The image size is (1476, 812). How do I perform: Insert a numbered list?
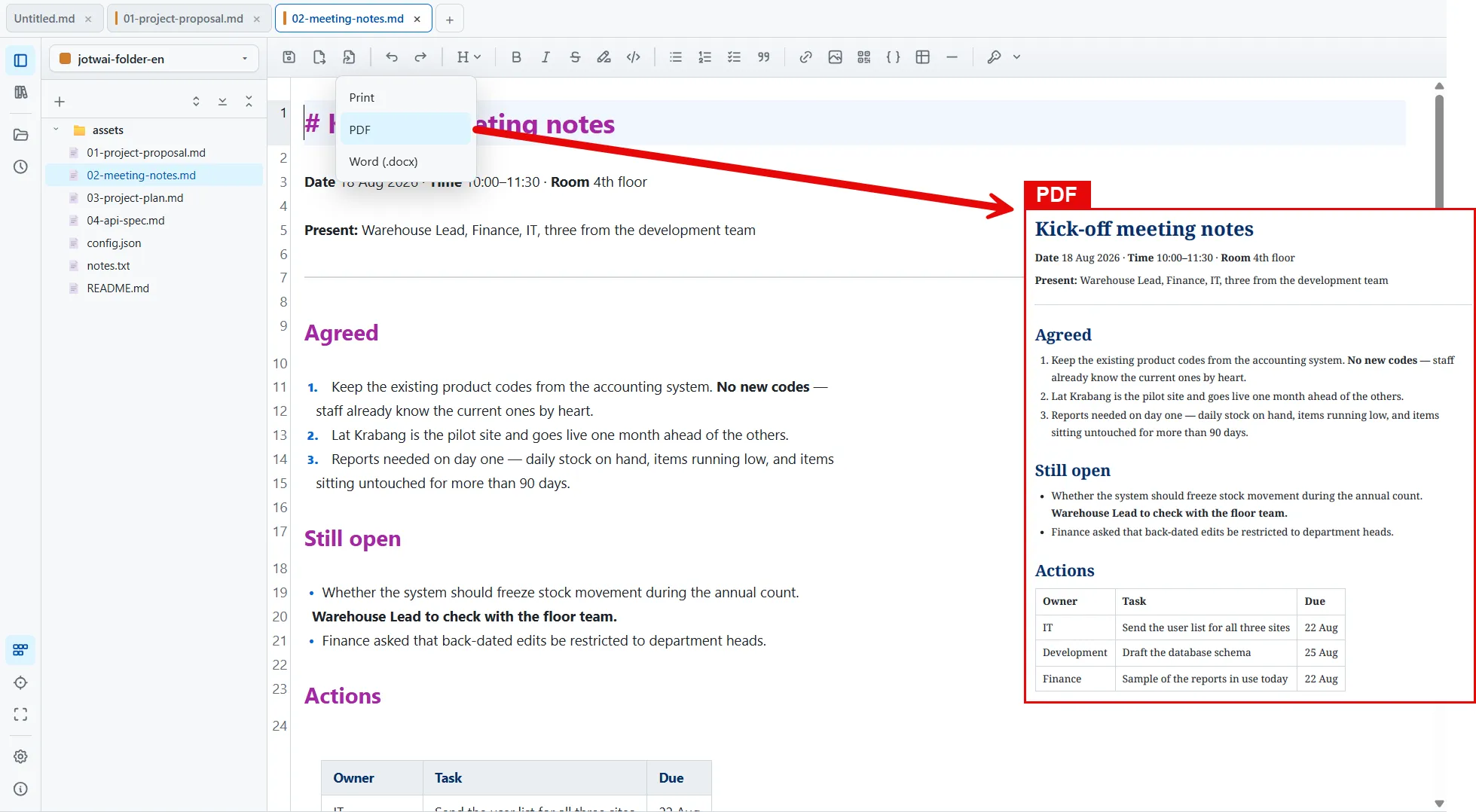(704, 57)
